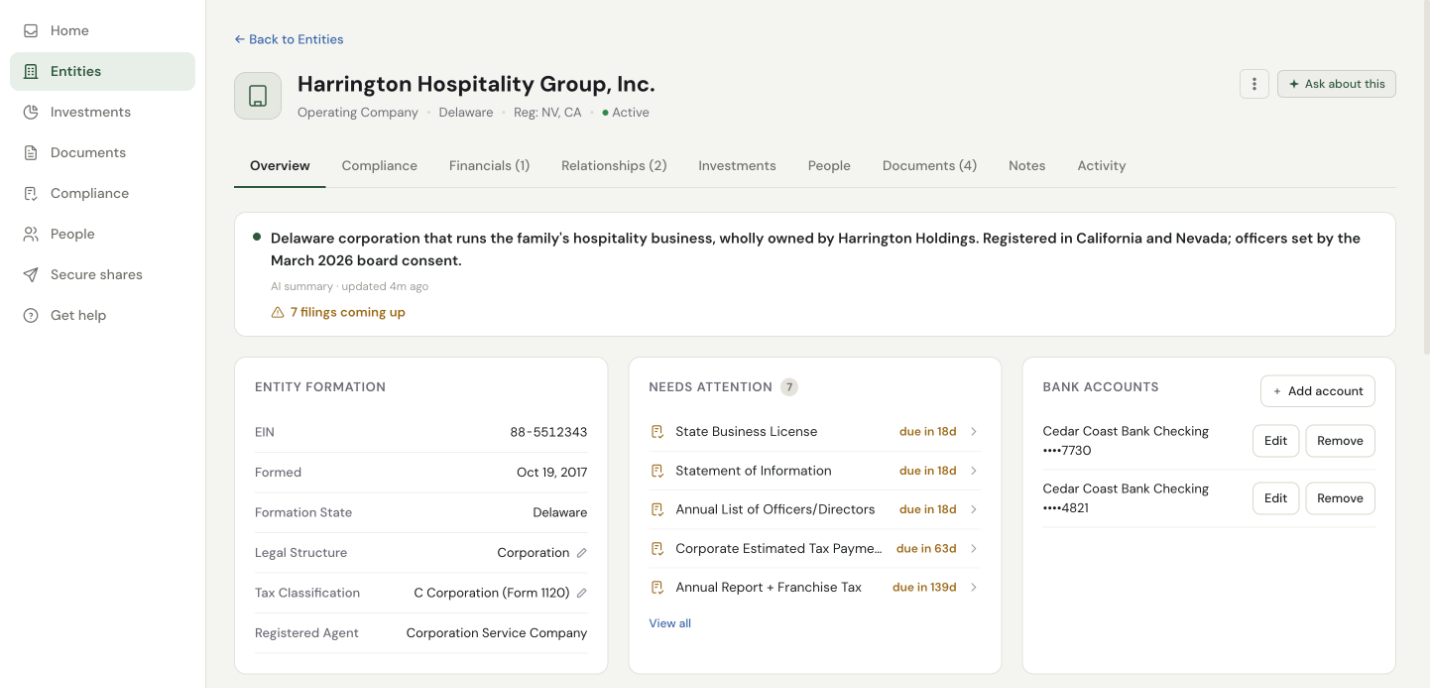Click the Formation State value Delaware
The height and width of the screenshot is (688, 1430).
click(x=560, y=512)
